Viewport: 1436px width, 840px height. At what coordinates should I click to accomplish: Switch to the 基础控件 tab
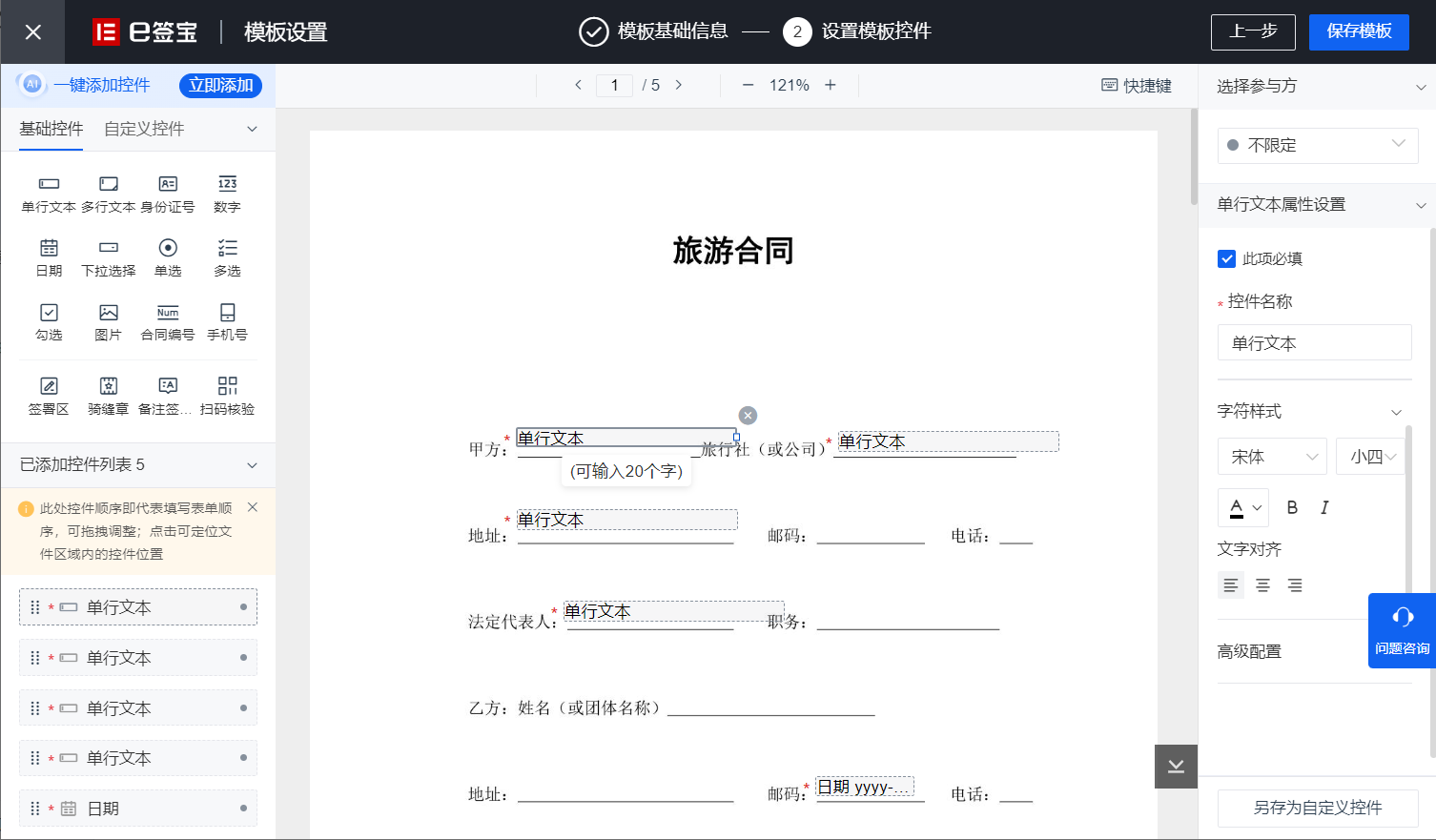tap(51, 129)
